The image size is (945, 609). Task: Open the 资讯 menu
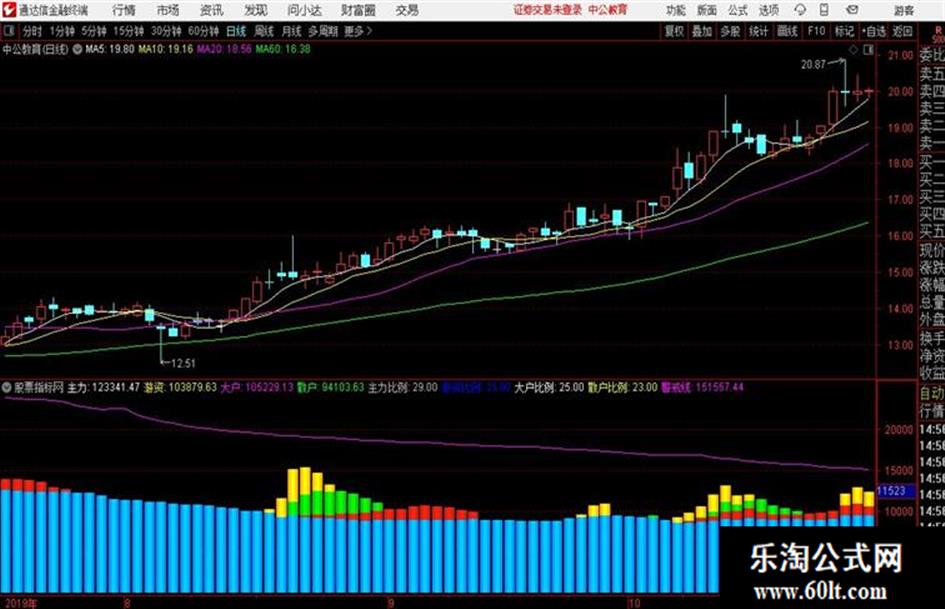pos(212,10)
